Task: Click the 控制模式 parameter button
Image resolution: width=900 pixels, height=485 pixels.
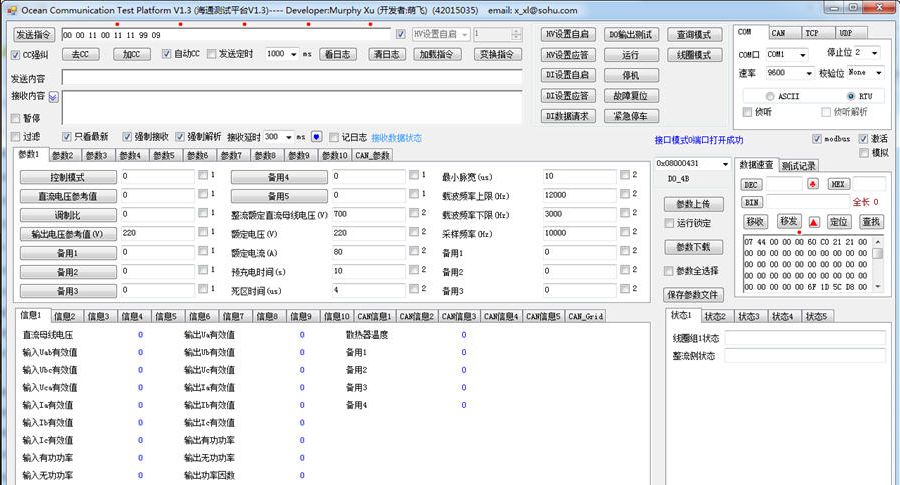Action: click(x=68, y=177)
